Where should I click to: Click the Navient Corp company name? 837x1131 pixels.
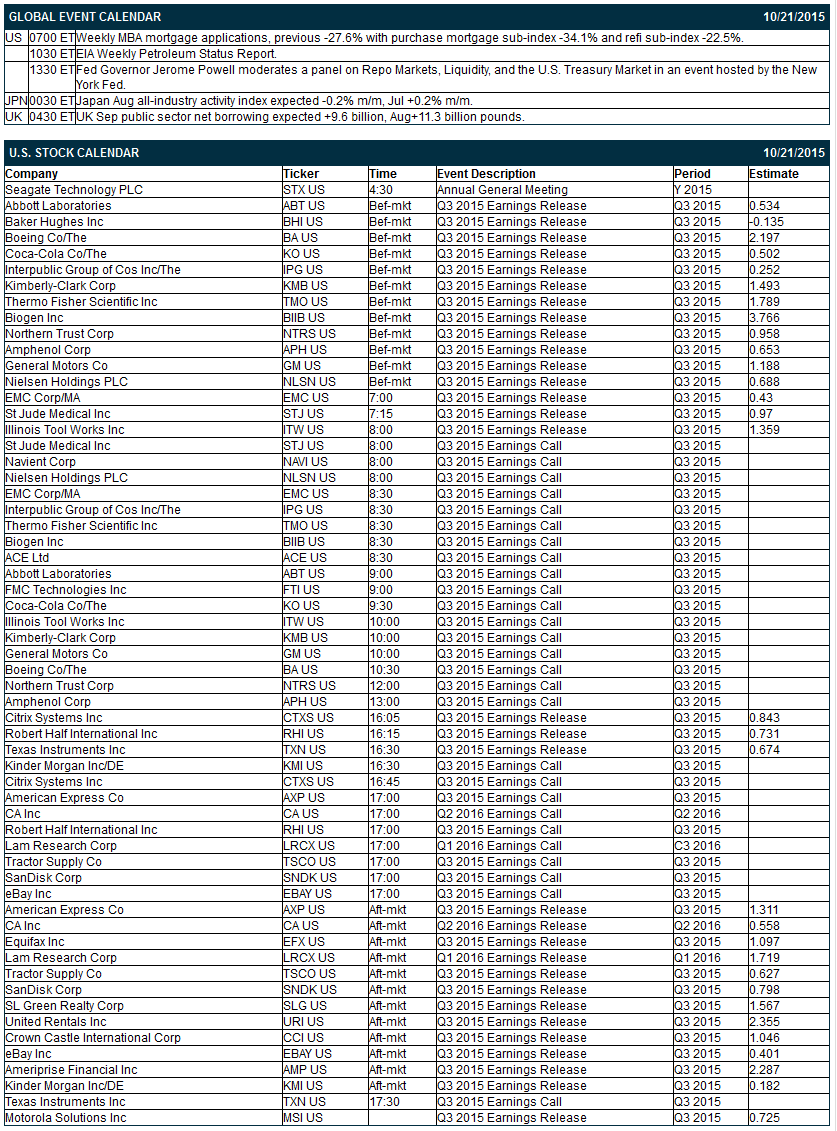(40, 462)
